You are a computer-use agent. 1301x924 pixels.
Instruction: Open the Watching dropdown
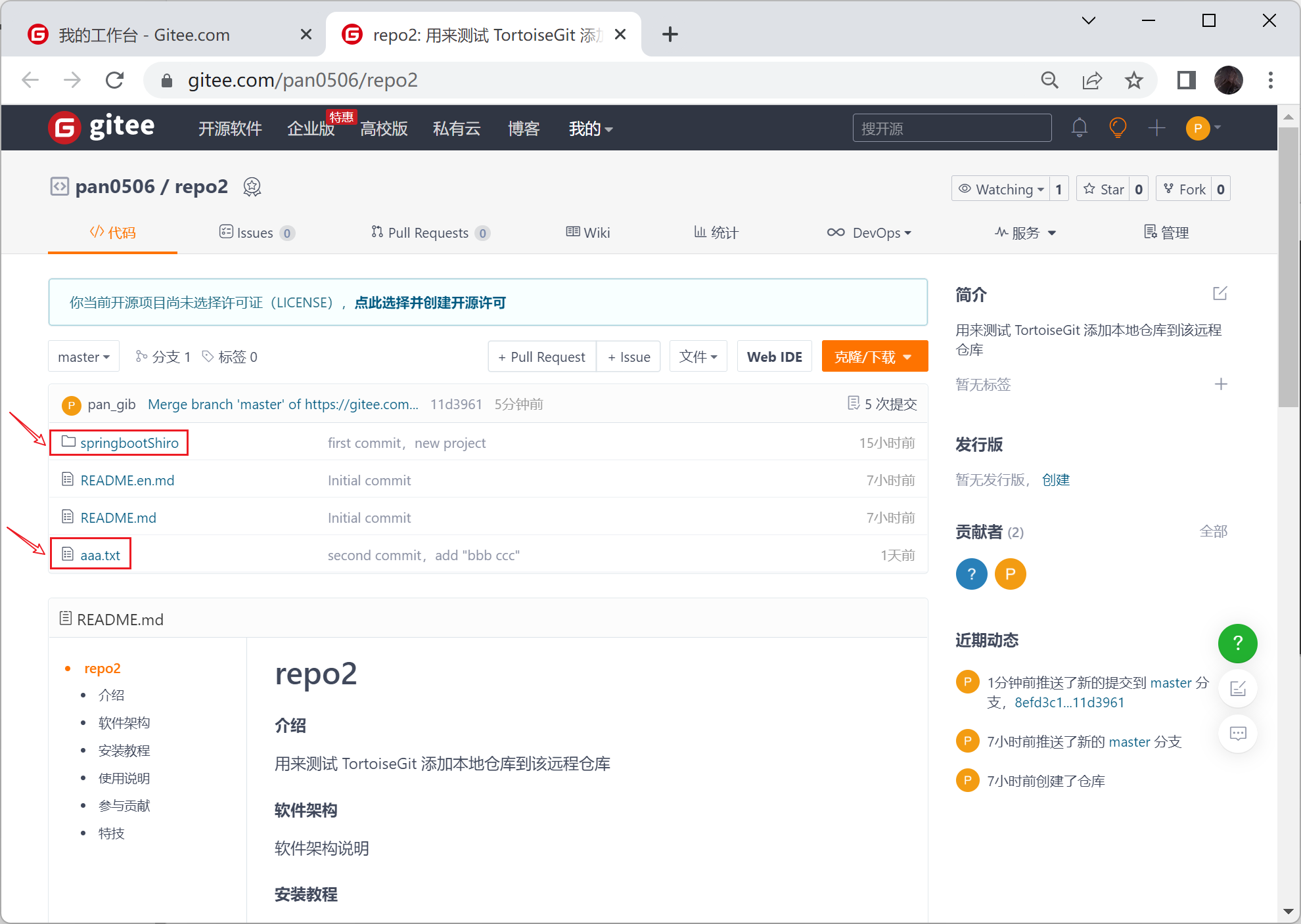[1001, 189]
